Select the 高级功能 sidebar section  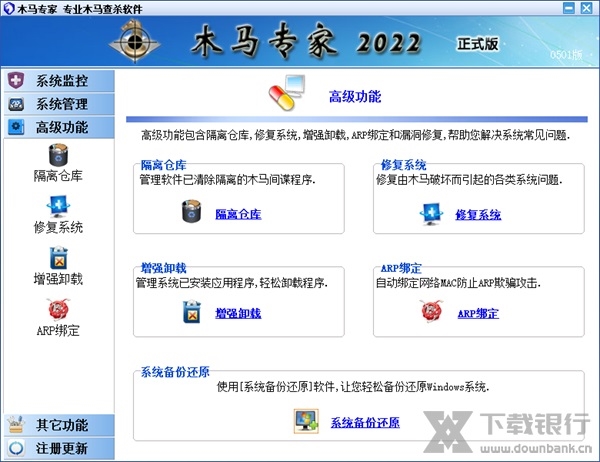[59, 127]
